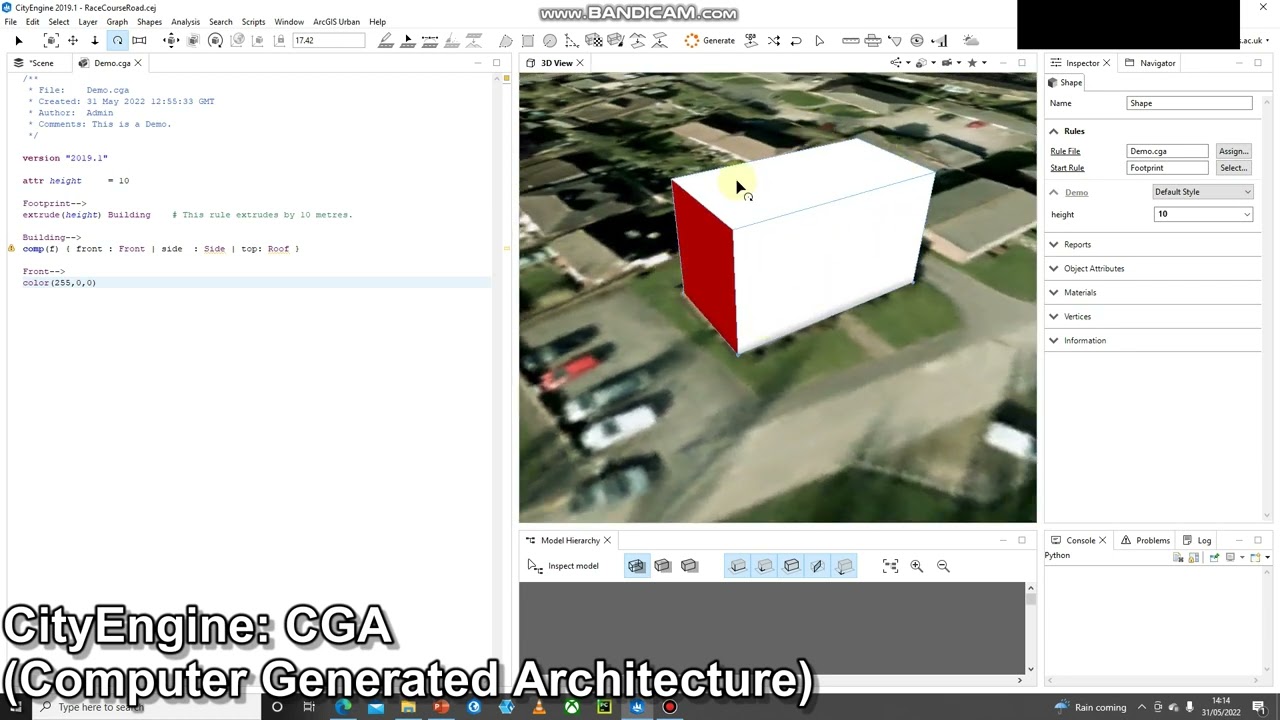The height and width of the screenshot is (720, 1280).
Task: Switch to the Log tab
Action: 1197,540
